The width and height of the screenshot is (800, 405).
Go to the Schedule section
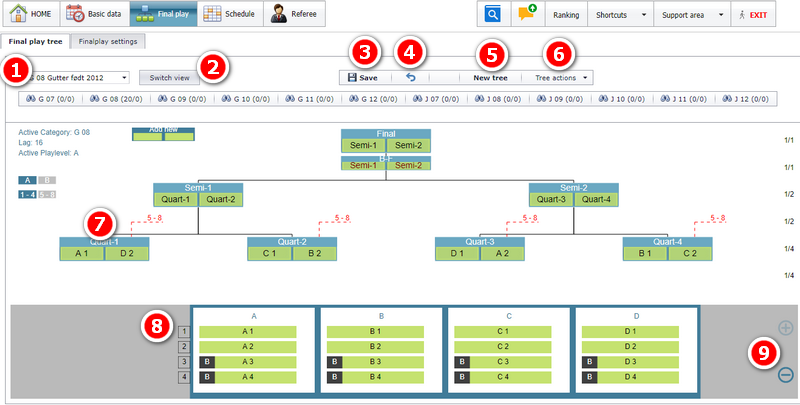[230, 14]
